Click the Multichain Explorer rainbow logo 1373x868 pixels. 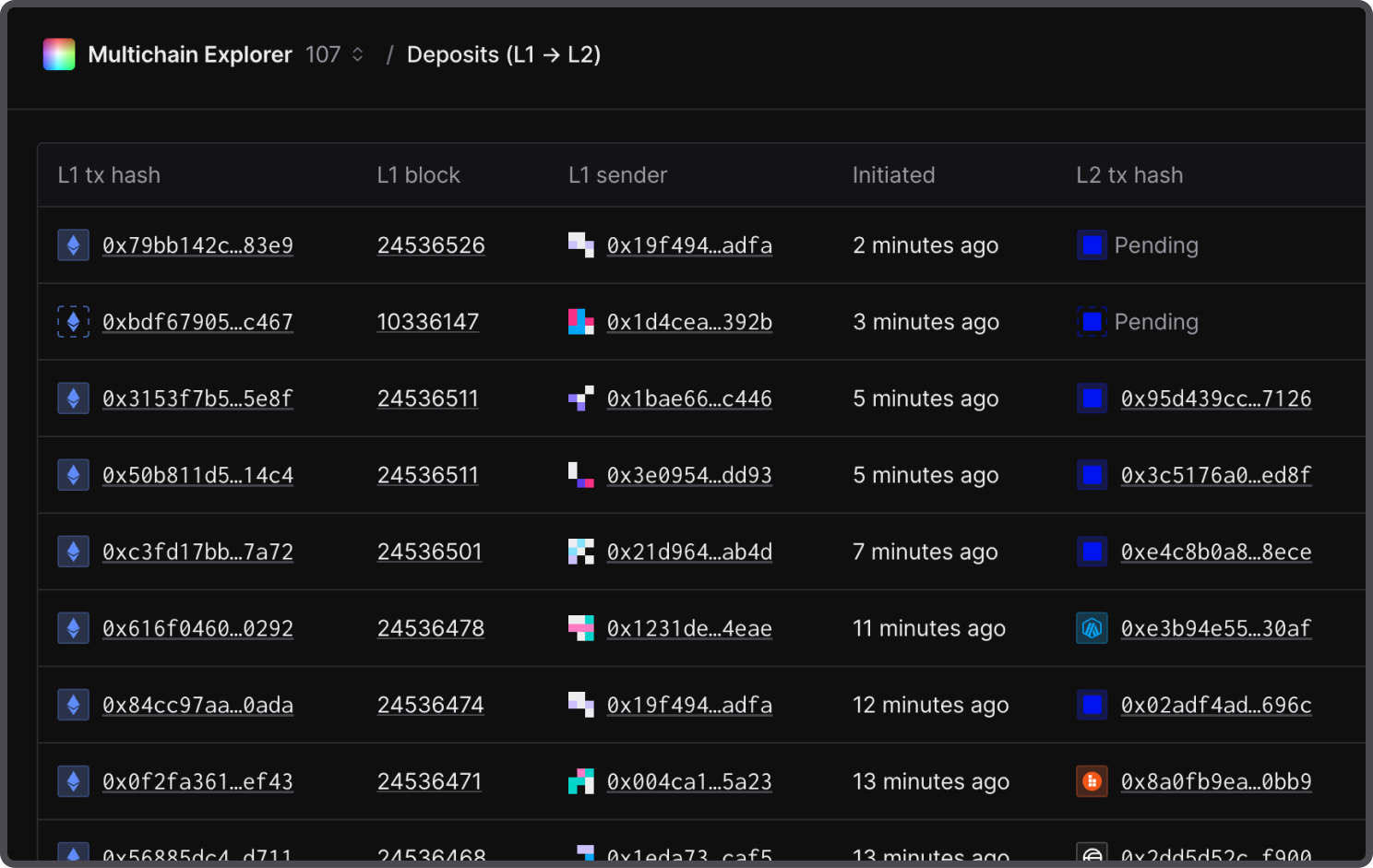(59, 54)
